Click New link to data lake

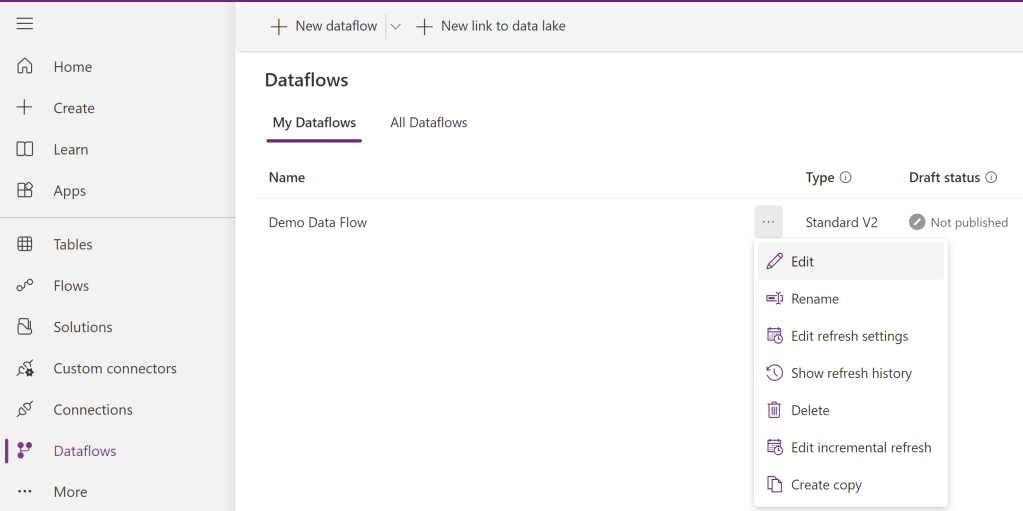491,27
